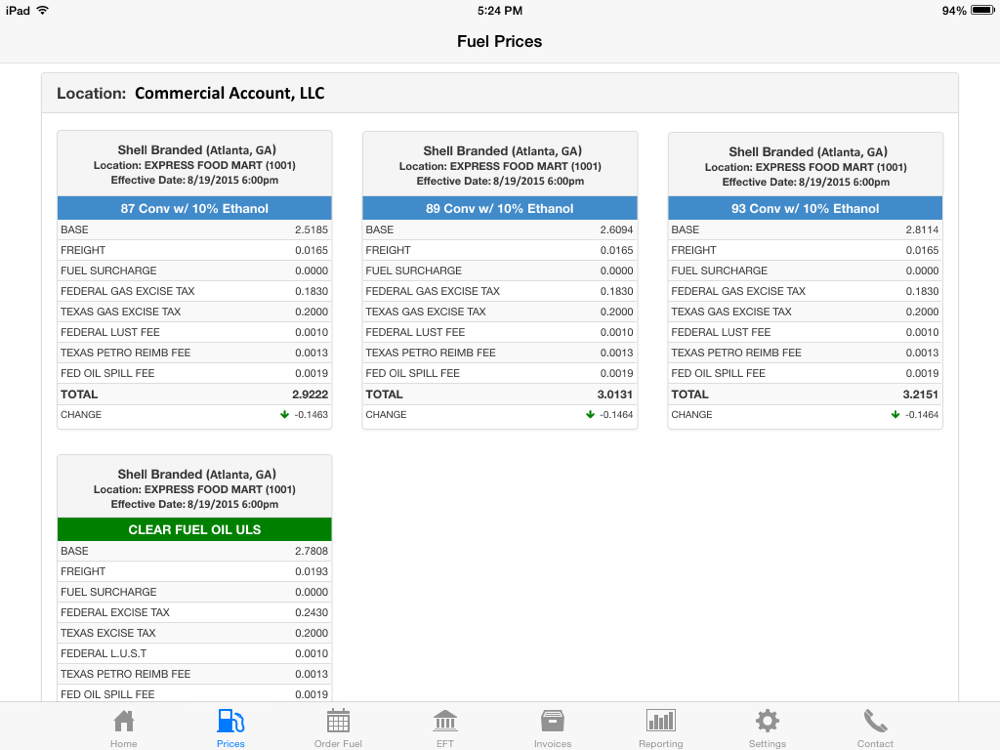This screenshot has width=1000, height=750.
Task: Click BASE value 2.7808
Action: pos(311,551)
